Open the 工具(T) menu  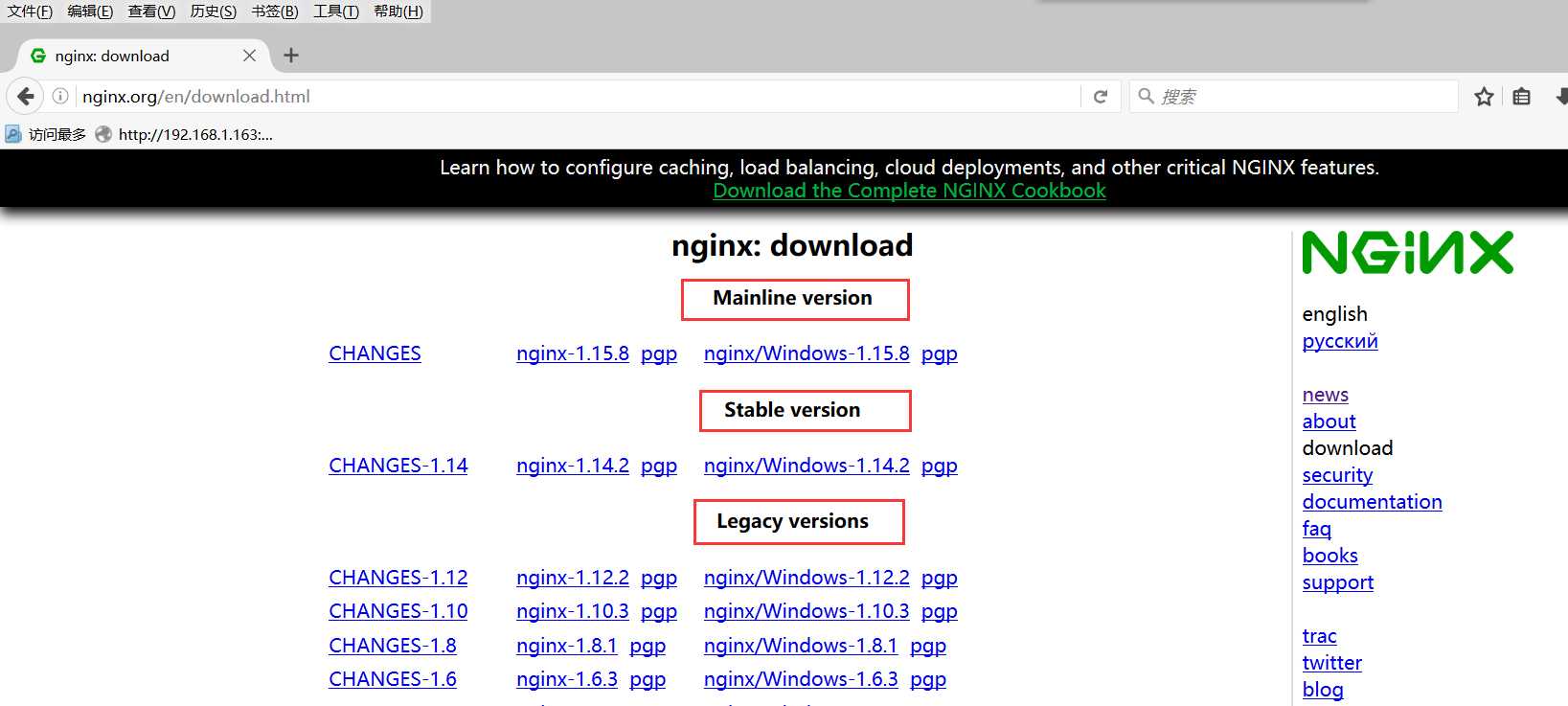[336, 11]
